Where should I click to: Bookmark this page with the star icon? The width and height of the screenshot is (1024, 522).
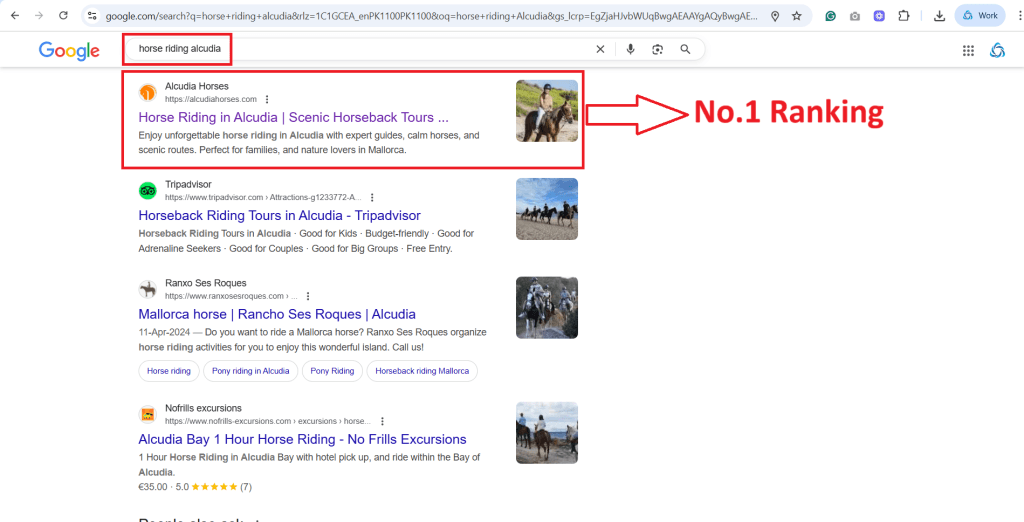coord(796,16)
